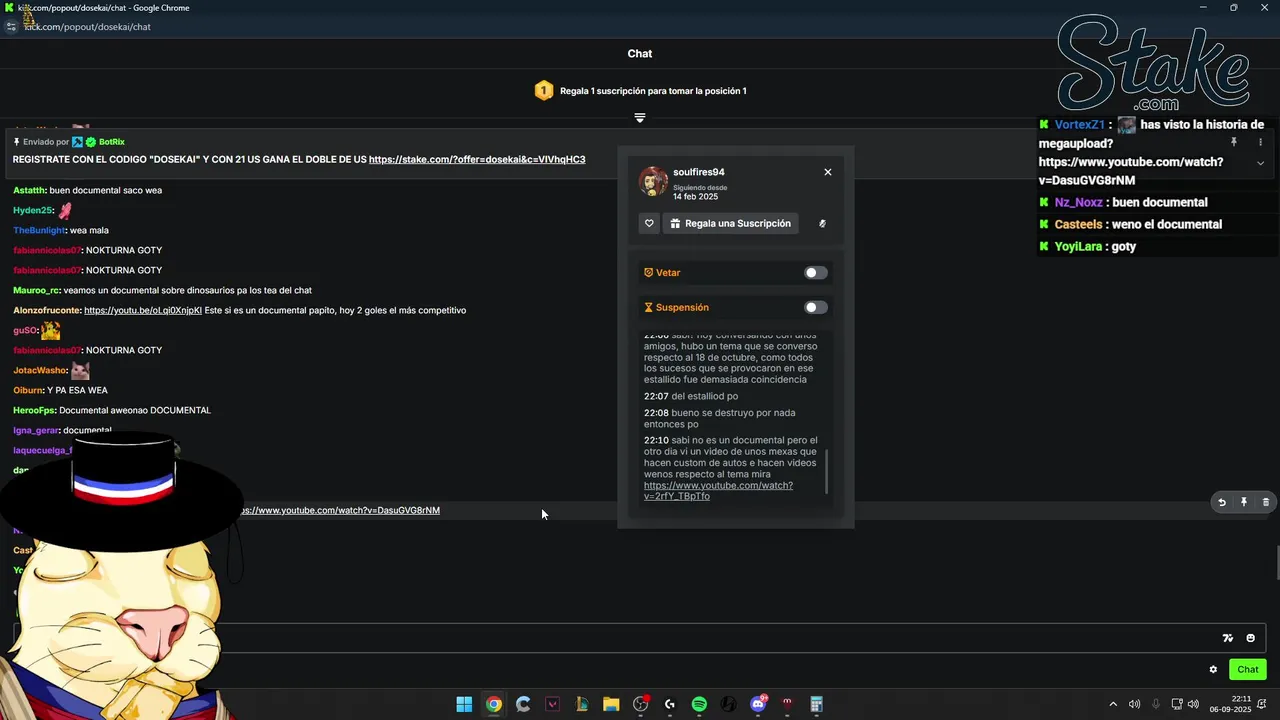
Task: Show hidden system tray icons
Action: click(1113, 704)
